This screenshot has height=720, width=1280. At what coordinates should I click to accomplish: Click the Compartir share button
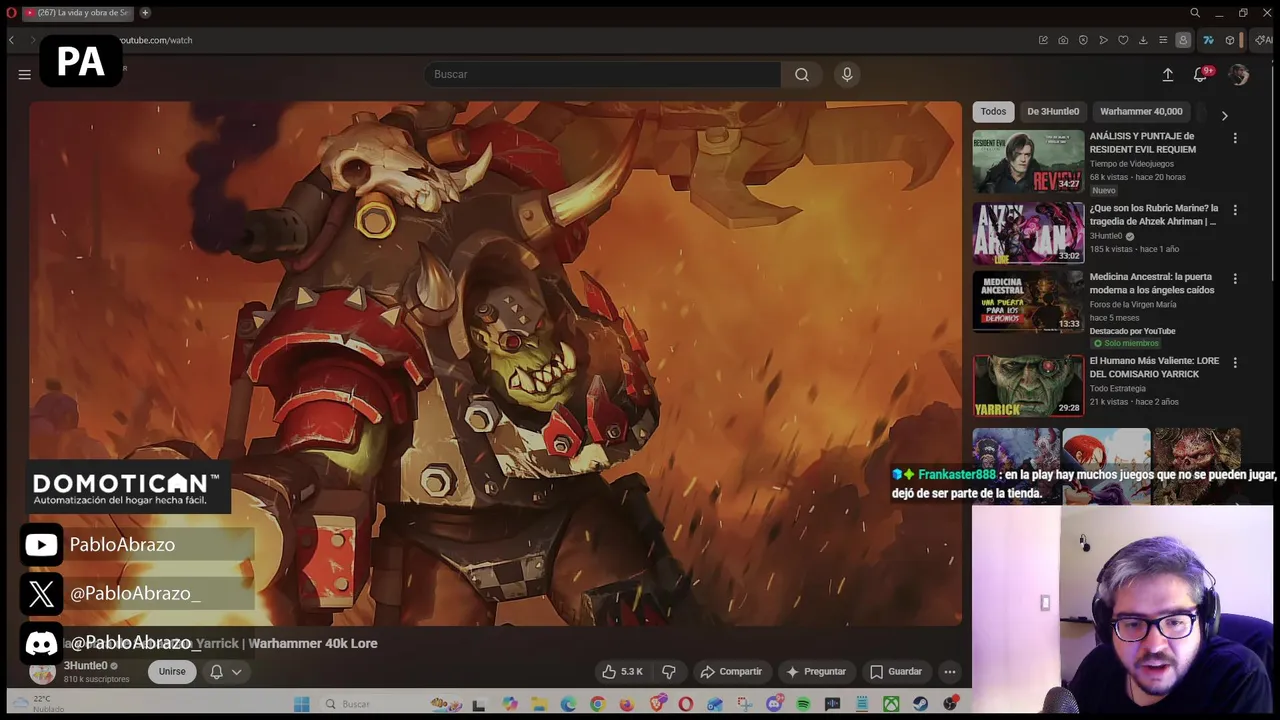click(731, 672)
